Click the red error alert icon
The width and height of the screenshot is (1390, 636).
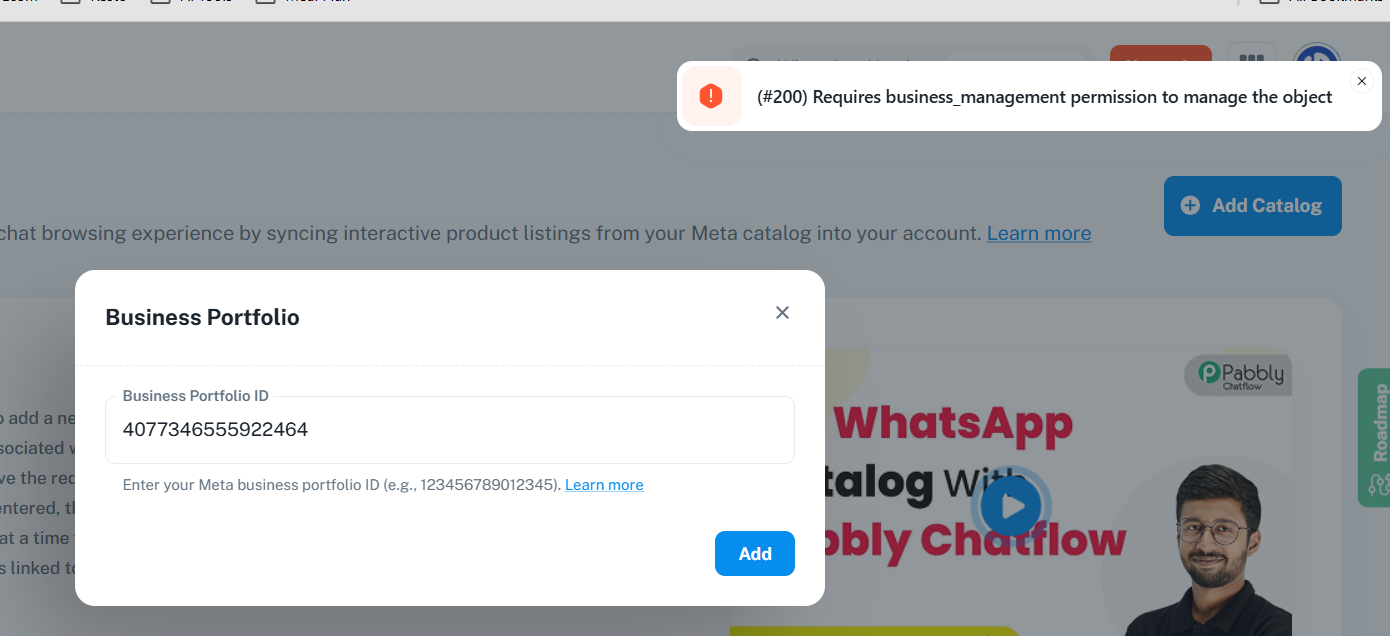point(711,96)
